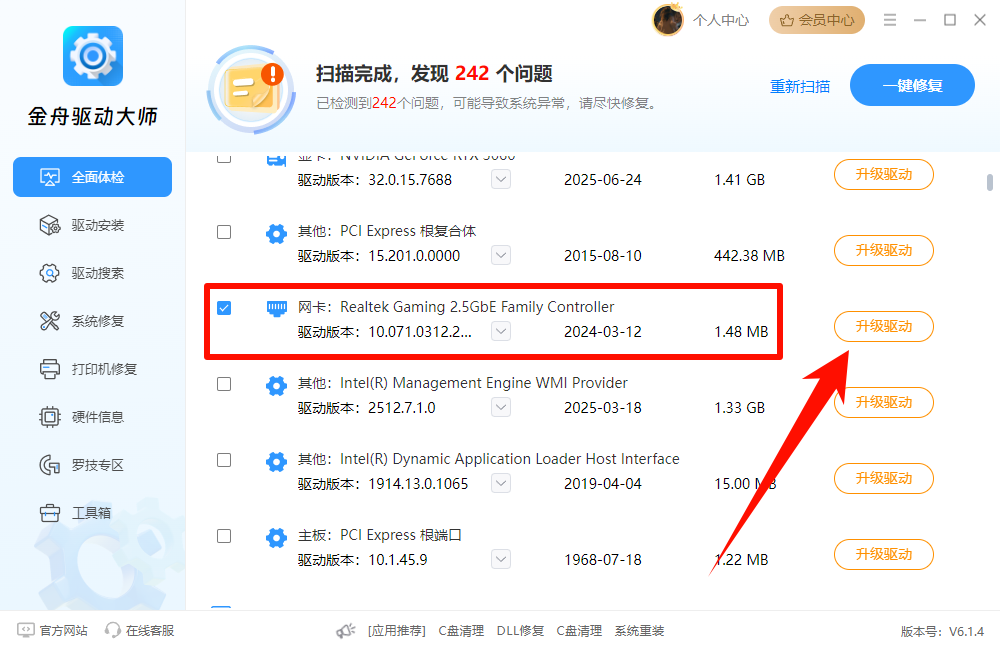Open the 系统重装 recommended app
Viewport: 1000px width, 650px height.
640,631
